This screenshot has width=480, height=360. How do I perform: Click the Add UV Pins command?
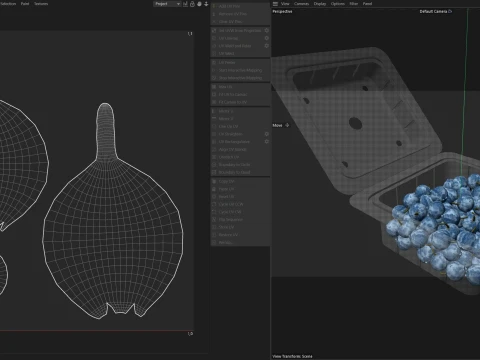(240, 6)
